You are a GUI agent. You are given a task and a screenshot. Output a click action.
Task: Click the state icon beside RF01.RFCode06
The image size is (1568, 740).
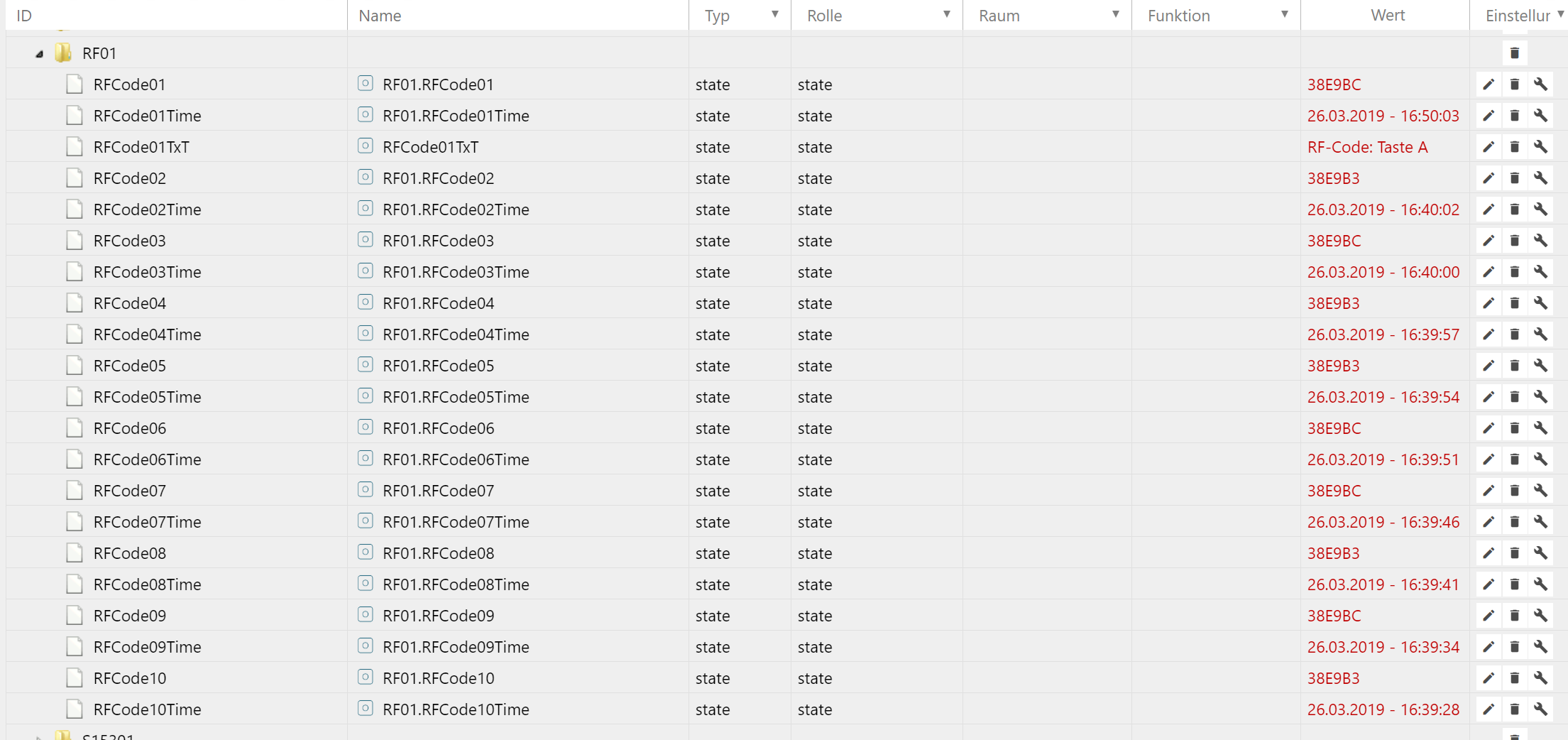tap(366, 428)
